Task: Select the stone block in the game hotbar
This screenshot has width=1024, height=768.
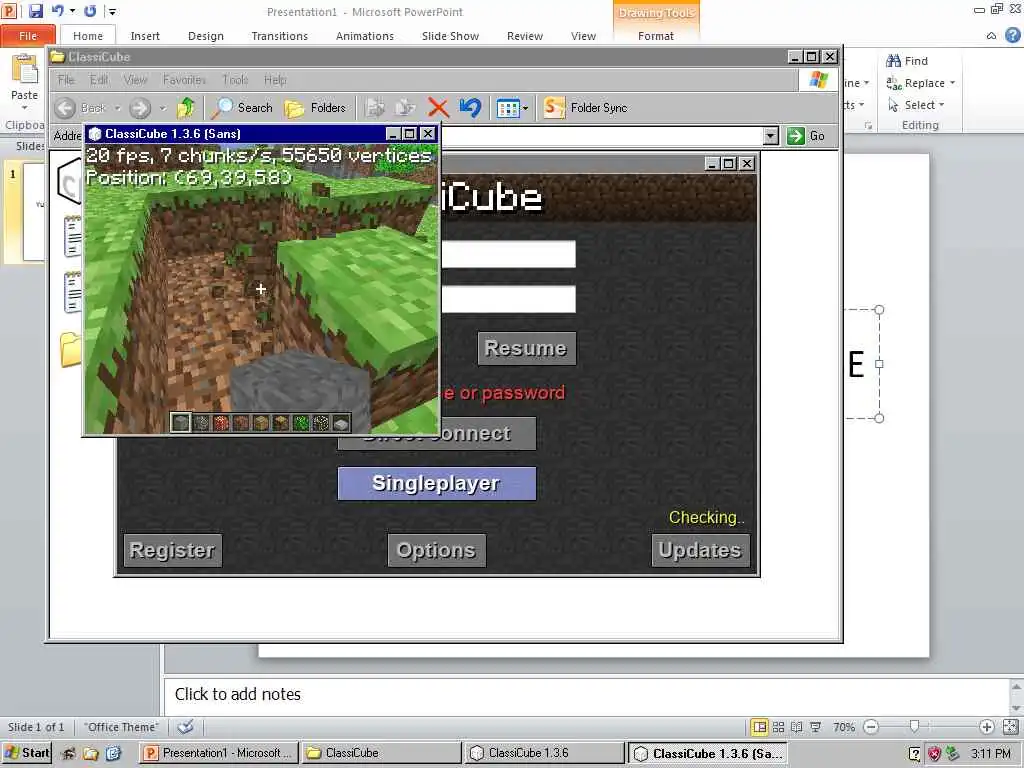Action: tap(181, 423)
